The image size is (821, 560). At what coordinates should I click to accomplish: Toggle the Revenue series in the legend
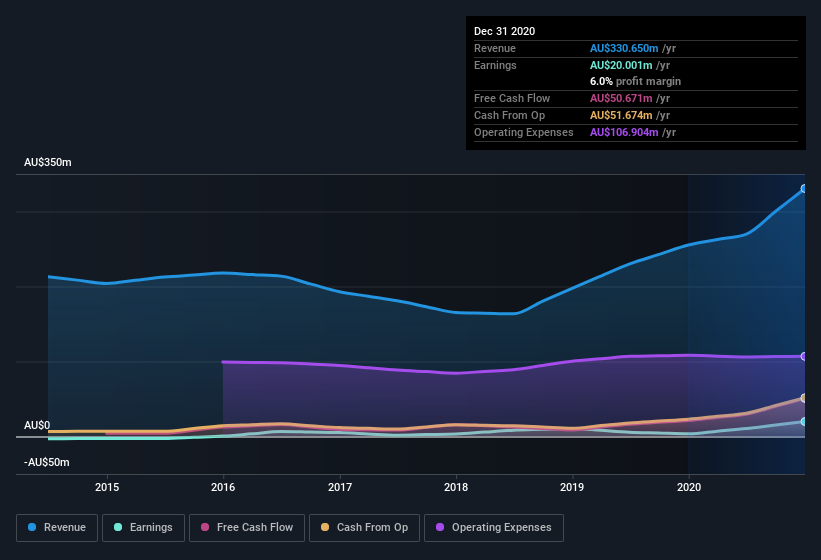pyautogui.click(x=57, y=528)
